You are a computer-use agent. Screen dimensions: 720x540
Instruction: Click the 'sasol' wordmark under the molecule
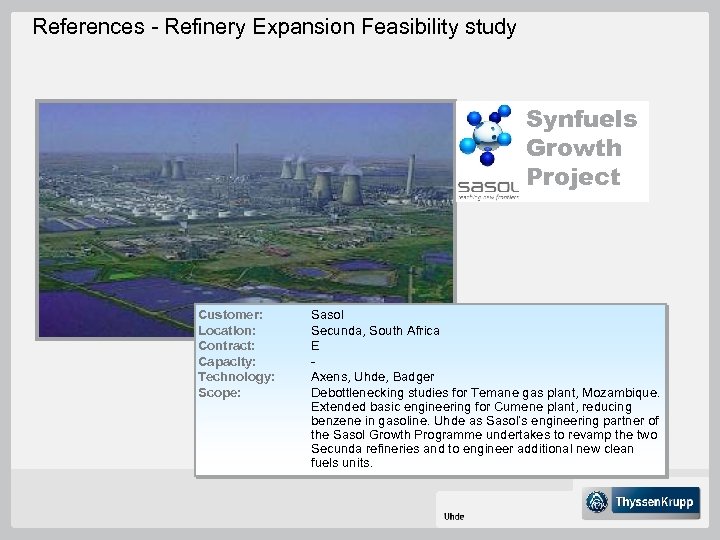pyautogui.click(x=488, y=187)
